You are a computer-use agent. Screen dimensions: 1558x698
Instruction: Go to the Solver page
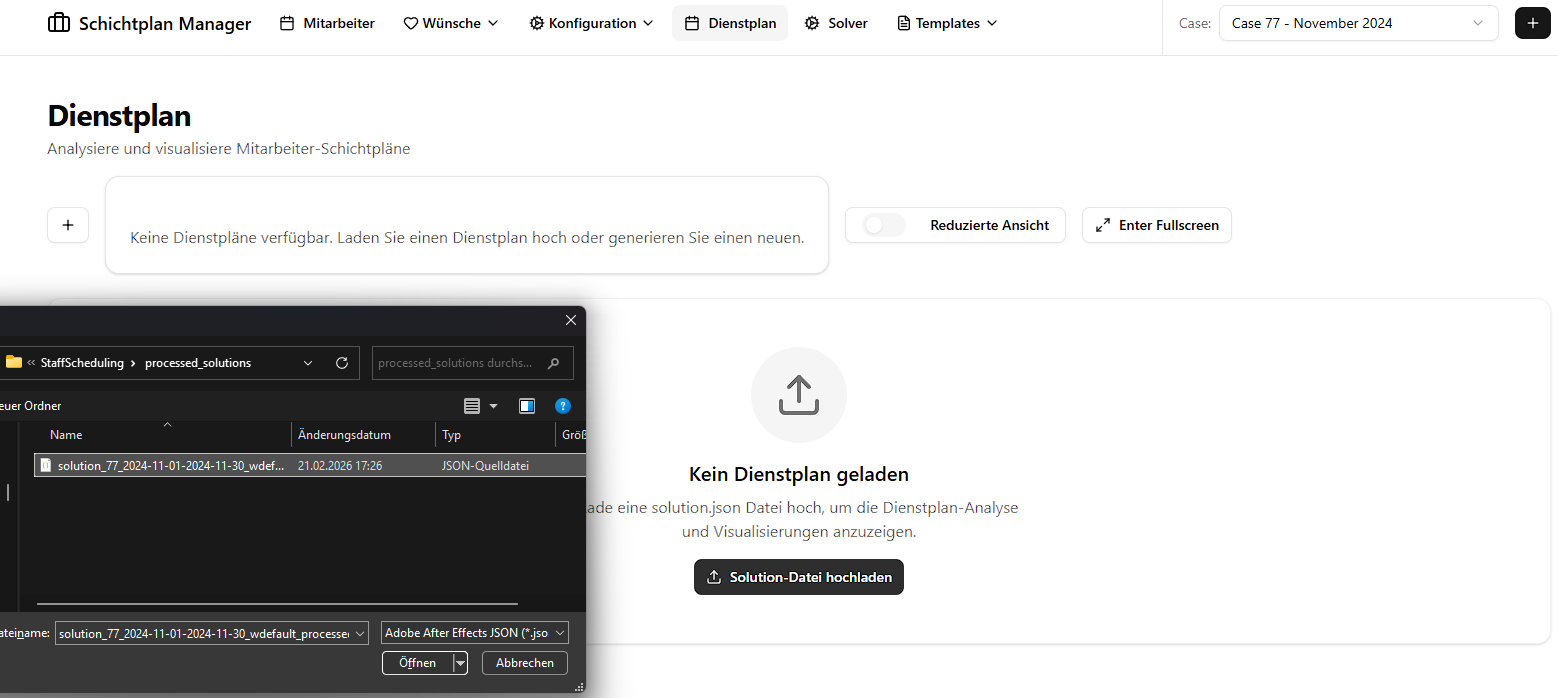tap(836, 23)
